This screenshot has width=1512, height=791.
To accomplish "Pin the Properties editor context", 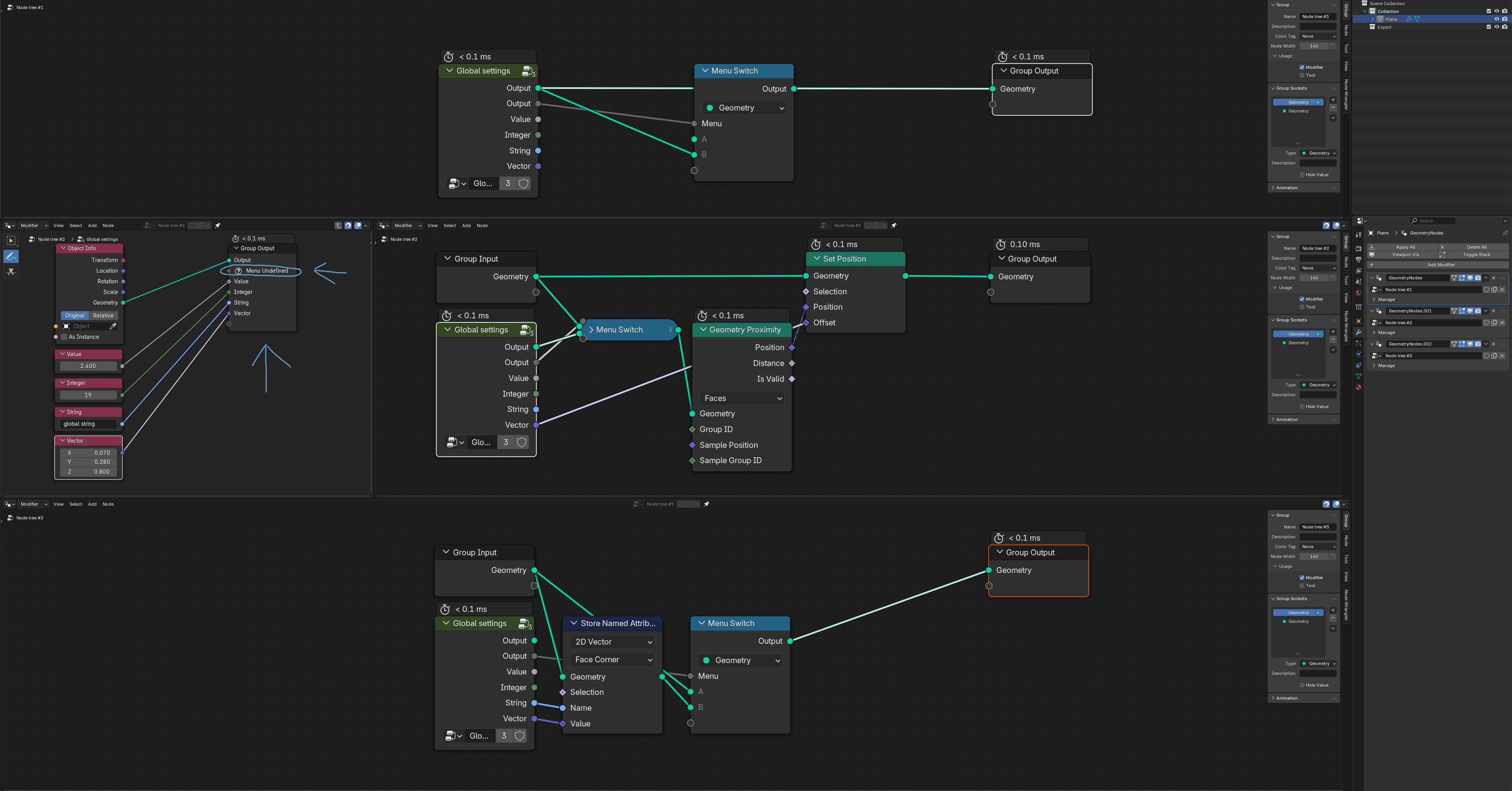I will click(1505, 233).
